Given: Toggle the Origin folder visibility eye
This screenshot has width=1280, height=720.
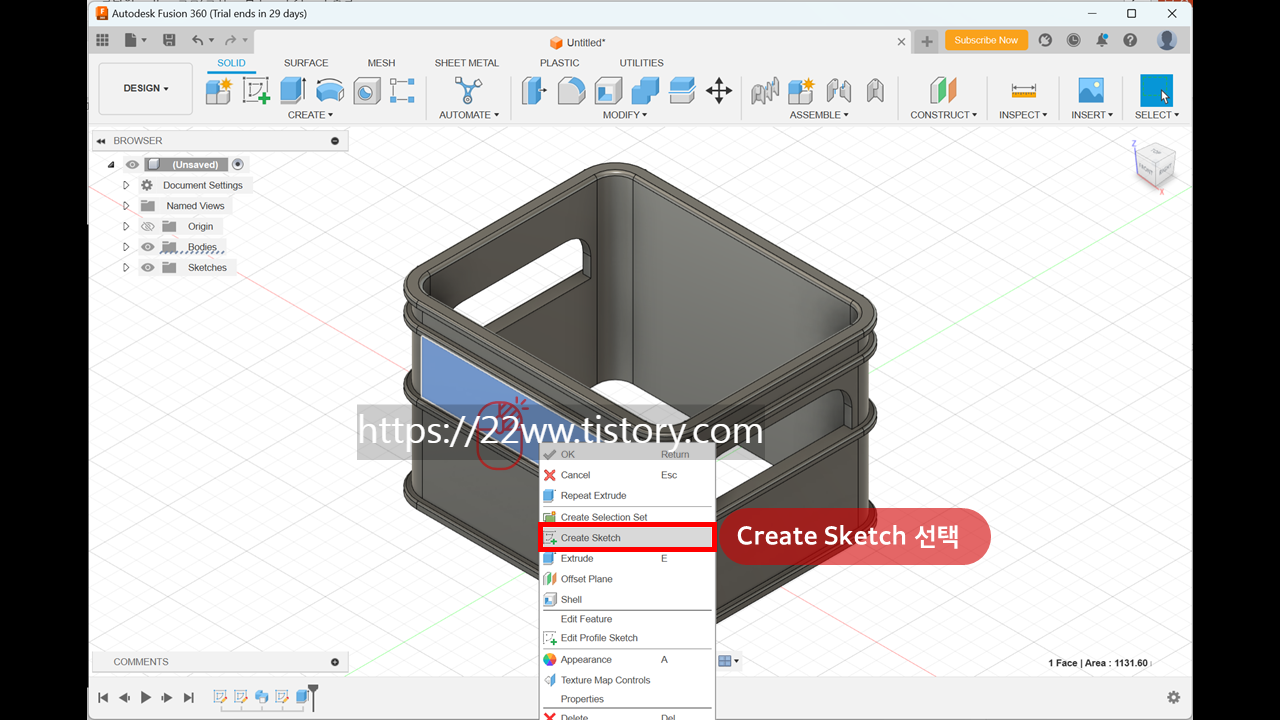Looking at the screenshot, I should pos(148,227).
